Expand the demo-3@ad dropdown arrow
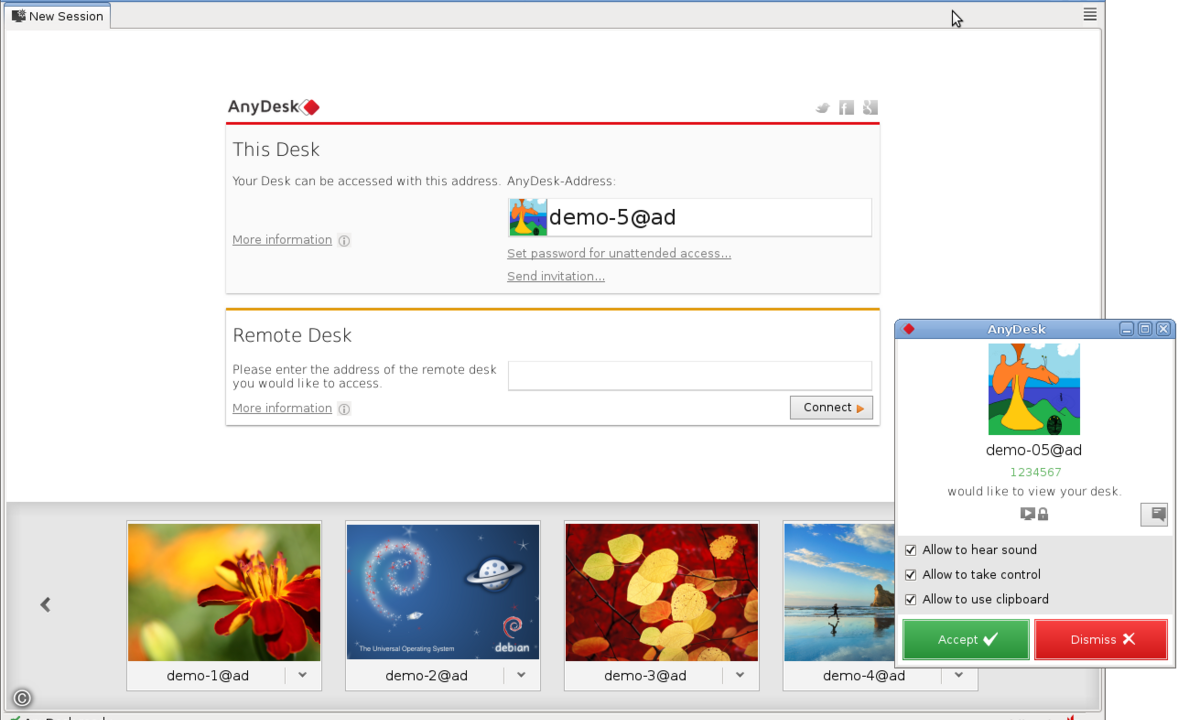The width and height of the screenshot is (1200, 720). point(740,675)
